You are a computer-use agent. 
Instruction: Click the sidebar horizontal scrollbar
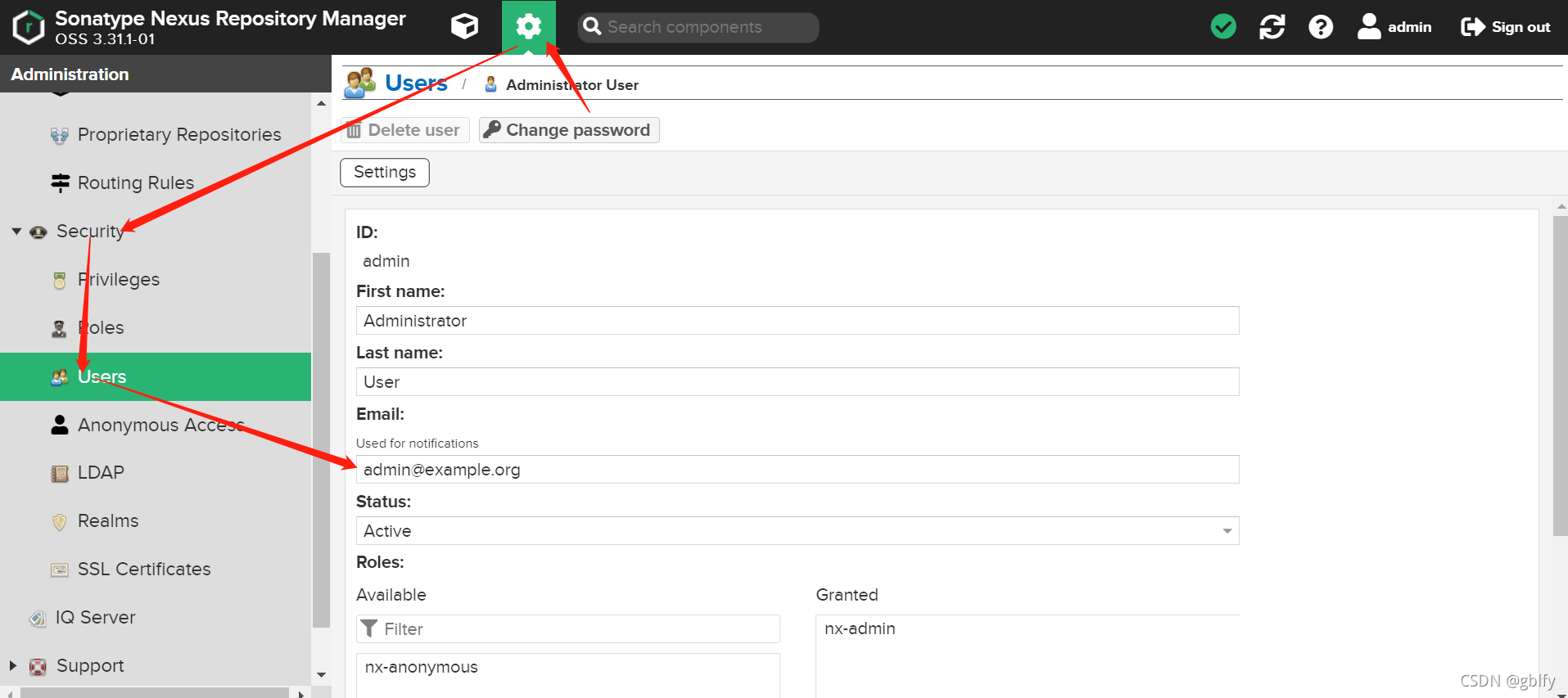tap(155, 693)
